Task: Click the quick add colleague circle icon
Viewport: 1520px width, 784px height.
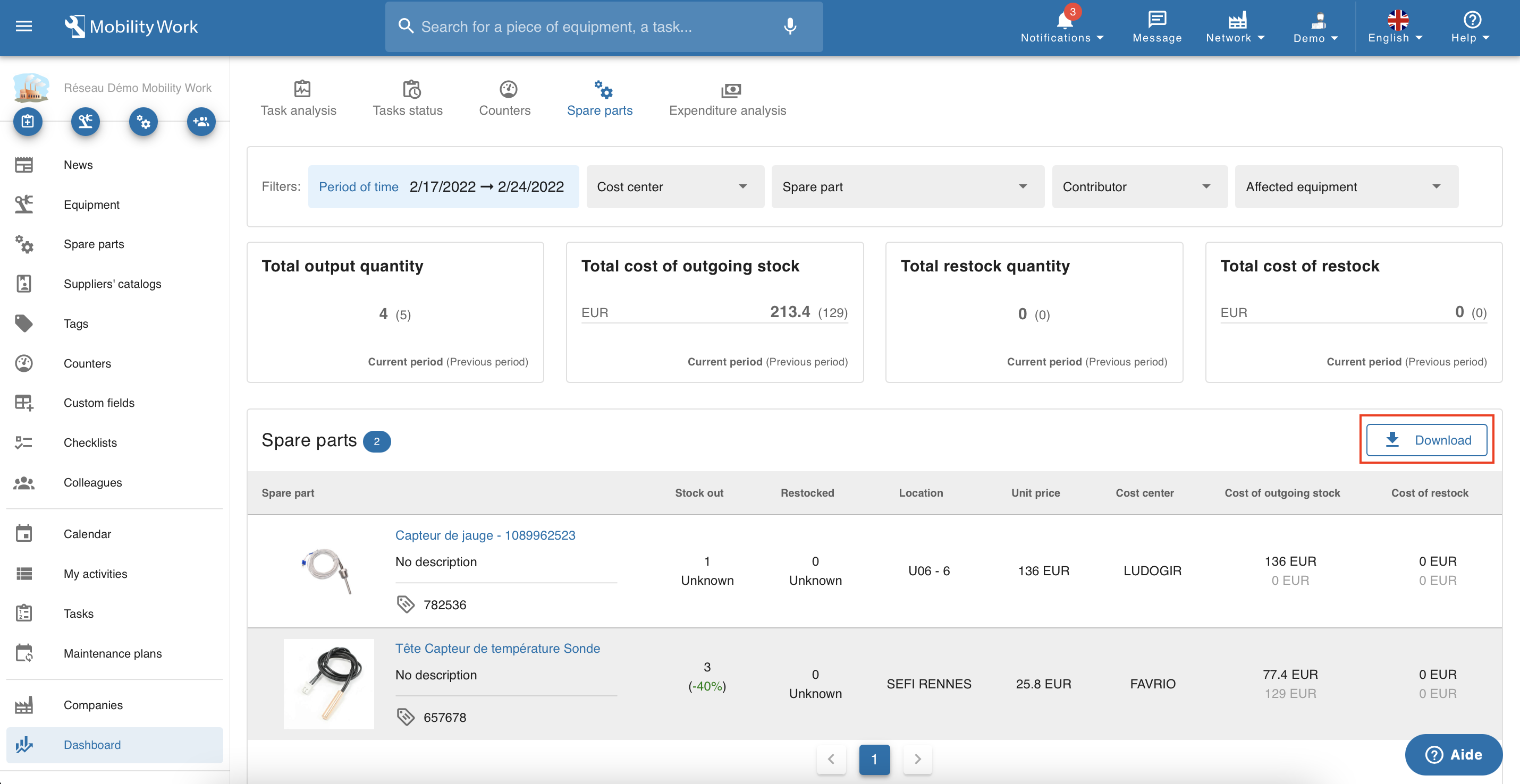Action: (201, 122)
